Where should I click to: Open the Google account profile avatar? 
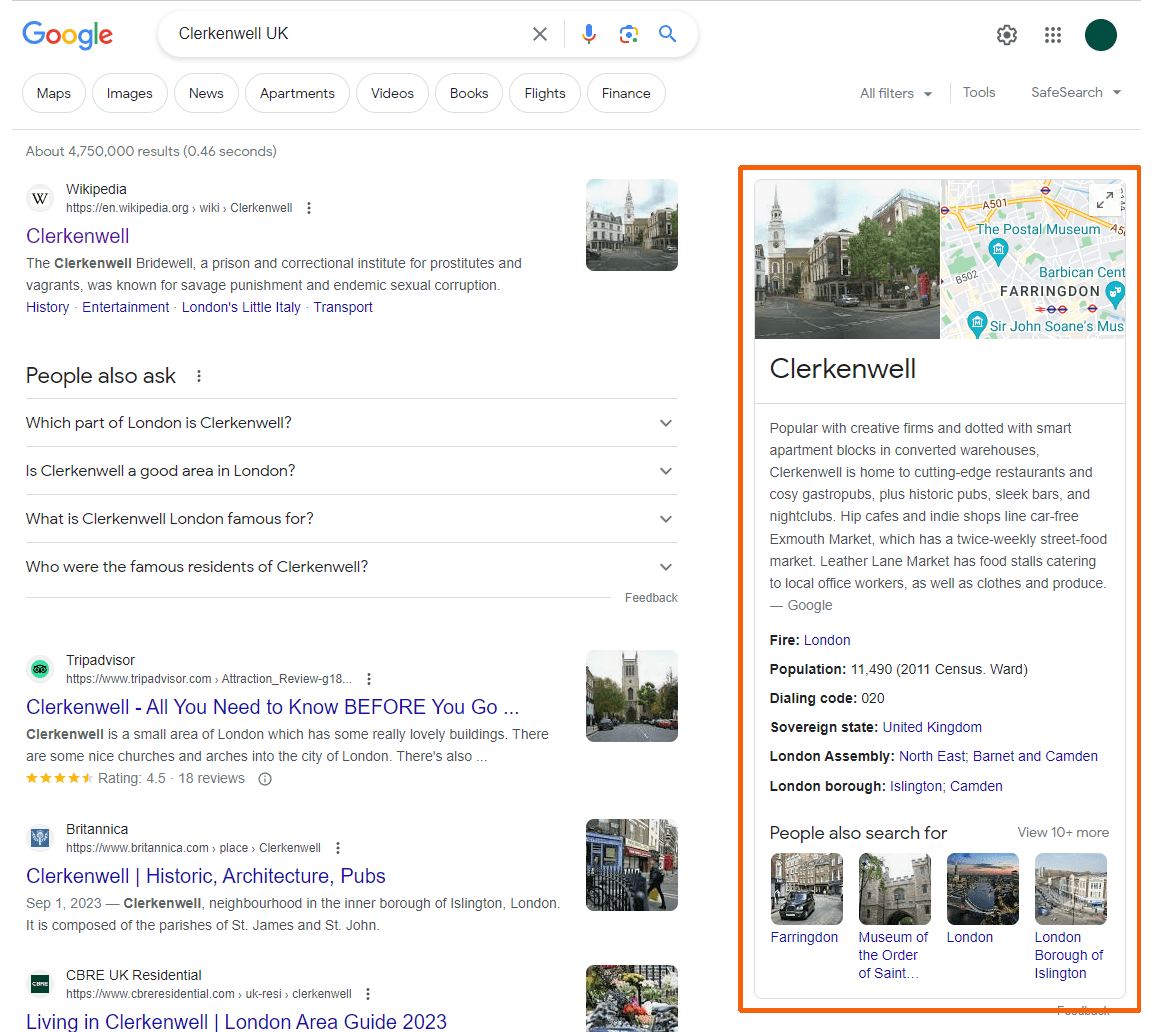pyautogui.click(x=1100, y=35)
